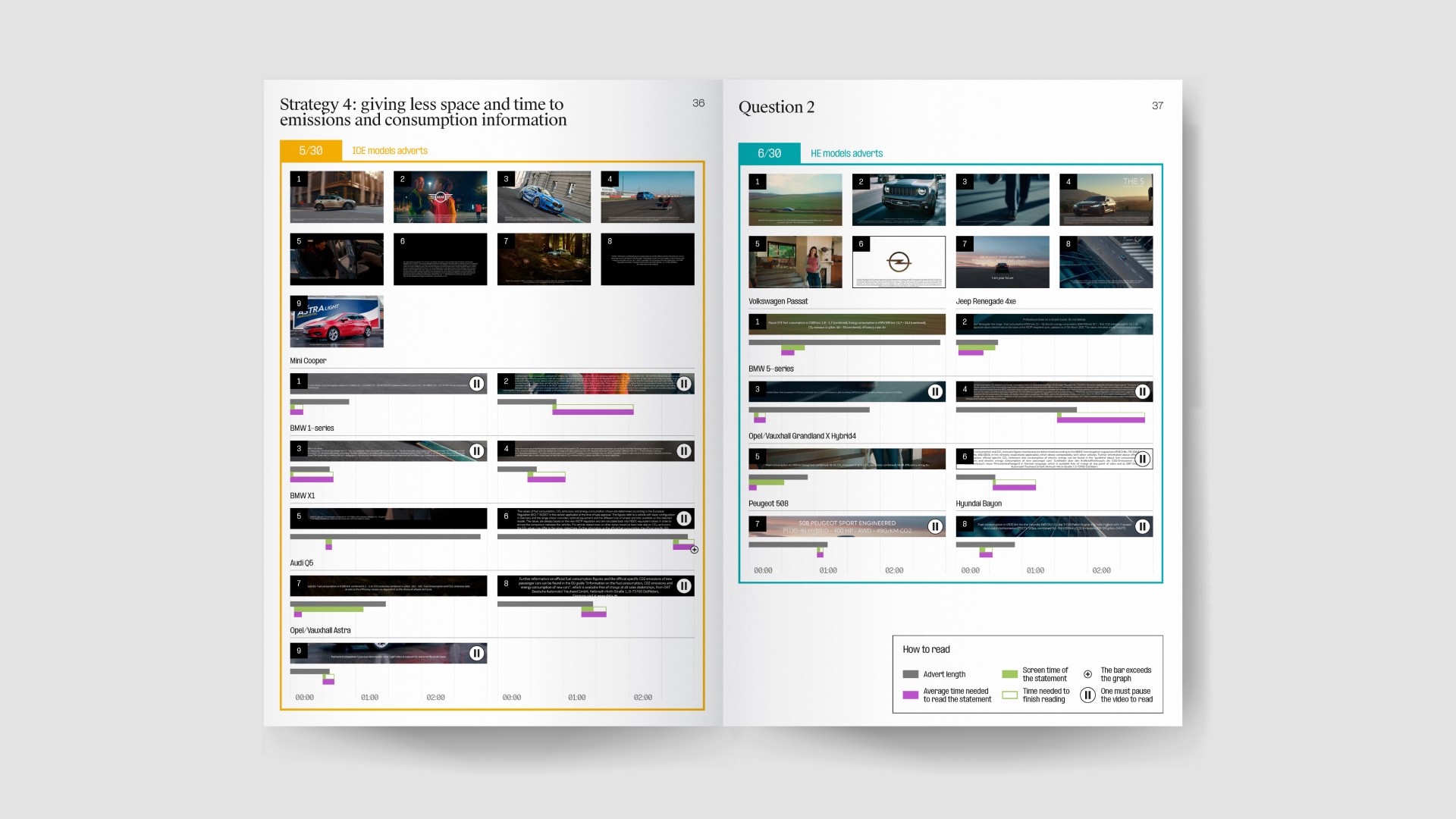The width and height of the screenshot is (1456, 819).
Task: Click Audi Q5 statement strip 7
Action: [x=388, y=585]
